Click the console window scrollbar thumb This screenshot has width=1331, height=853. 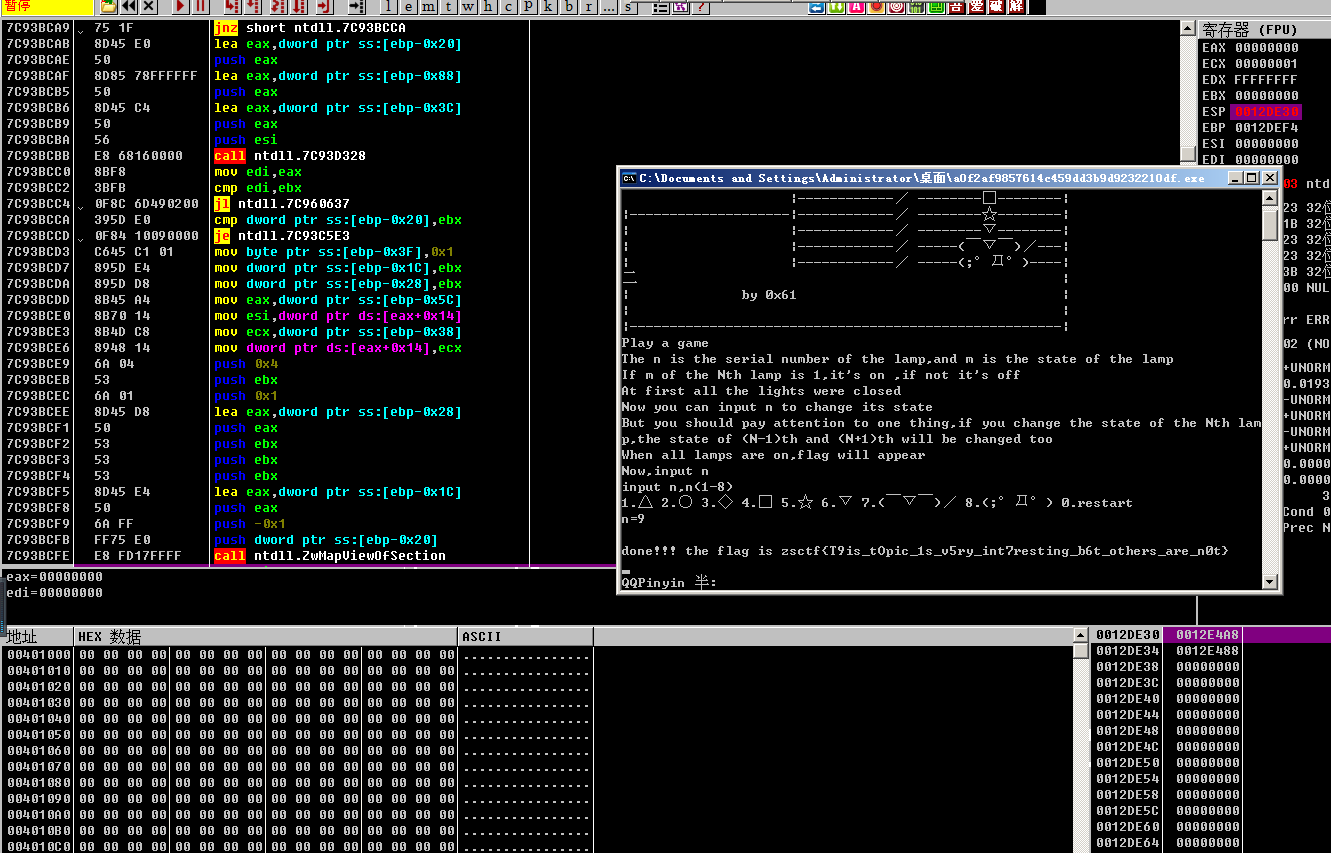[1270, 224]
